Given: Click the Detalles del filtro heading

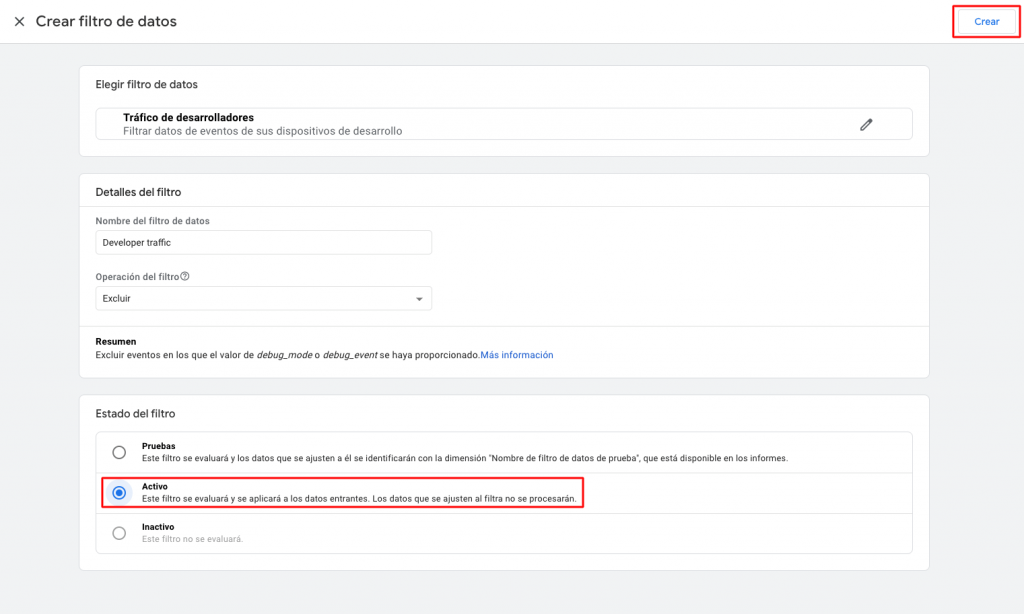Looking at the screenshot, I should pos(138,192).
